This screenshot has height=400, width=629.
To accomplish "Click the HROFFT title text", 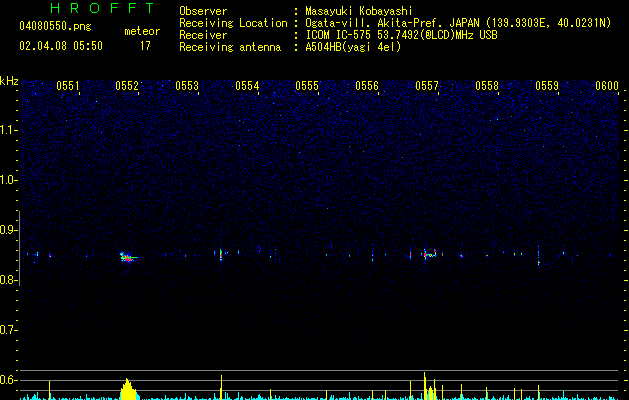I will pos(102,8).
